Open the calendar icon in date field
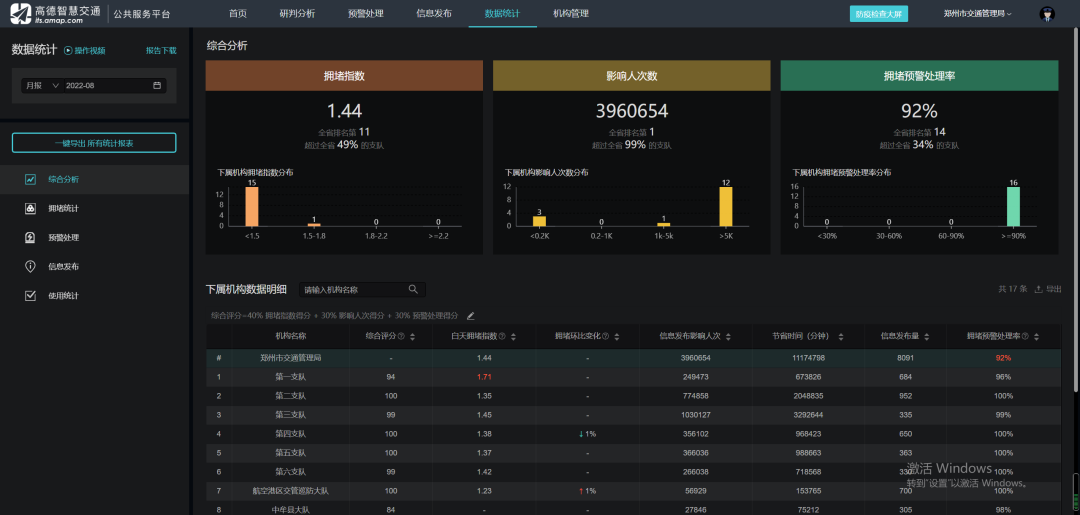The width and height of the screenshot is (1080, 515). coord(157,86)
